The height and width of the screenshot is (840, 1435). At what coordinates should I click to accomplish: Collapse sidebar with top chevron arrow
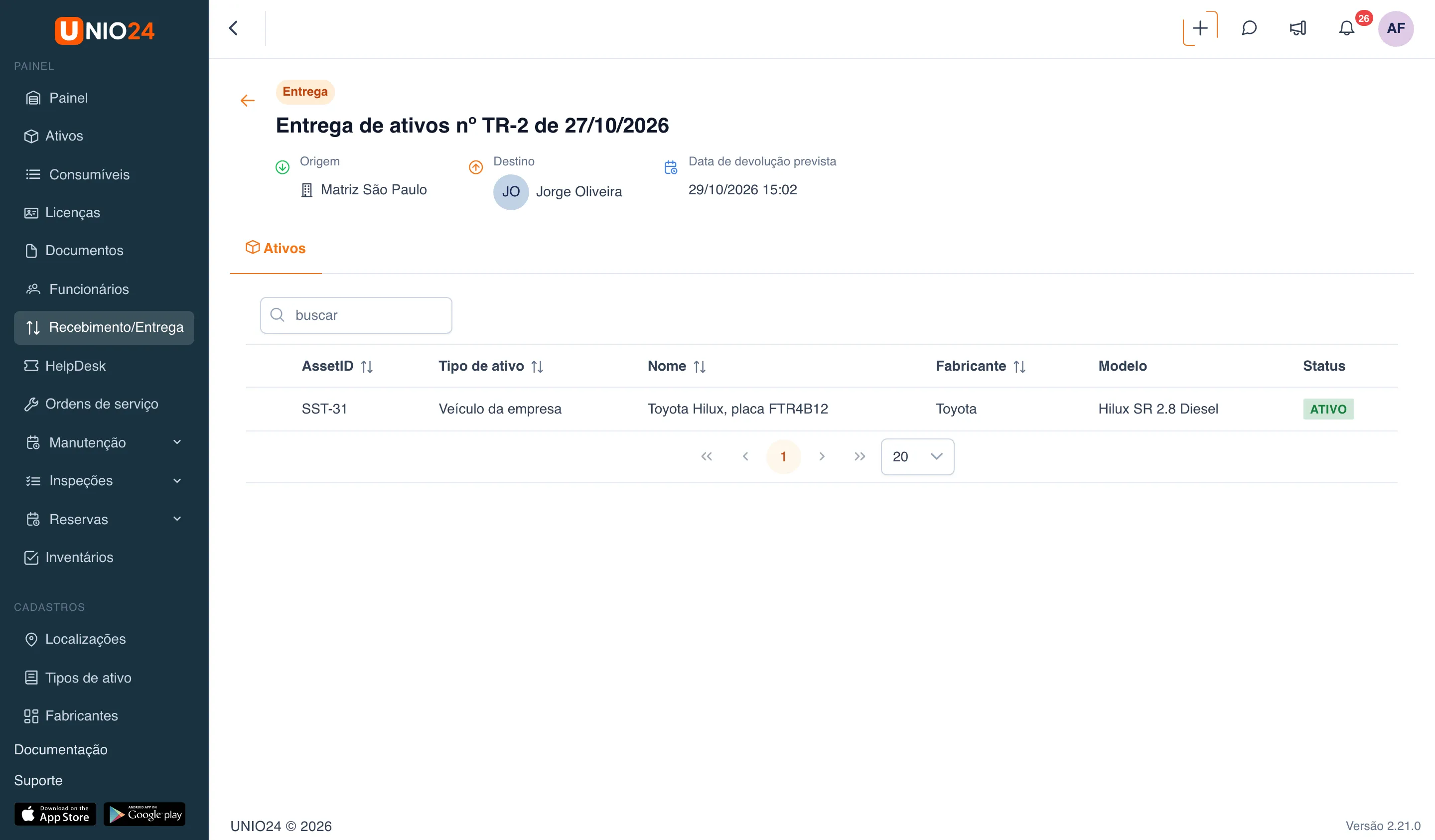click(x=234, y=28)
